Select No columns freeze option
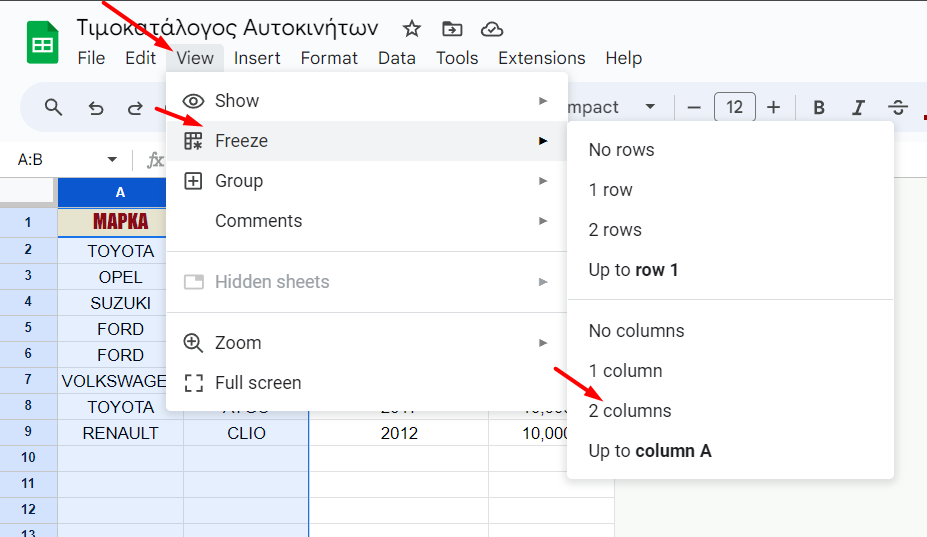This screenshot has height=537, width=927. 730,331
